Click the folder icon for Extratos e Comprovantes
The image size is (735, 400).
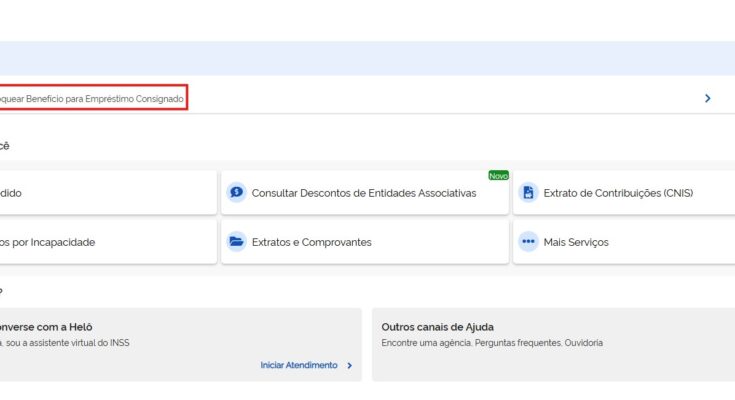click(x=236, y=242)
